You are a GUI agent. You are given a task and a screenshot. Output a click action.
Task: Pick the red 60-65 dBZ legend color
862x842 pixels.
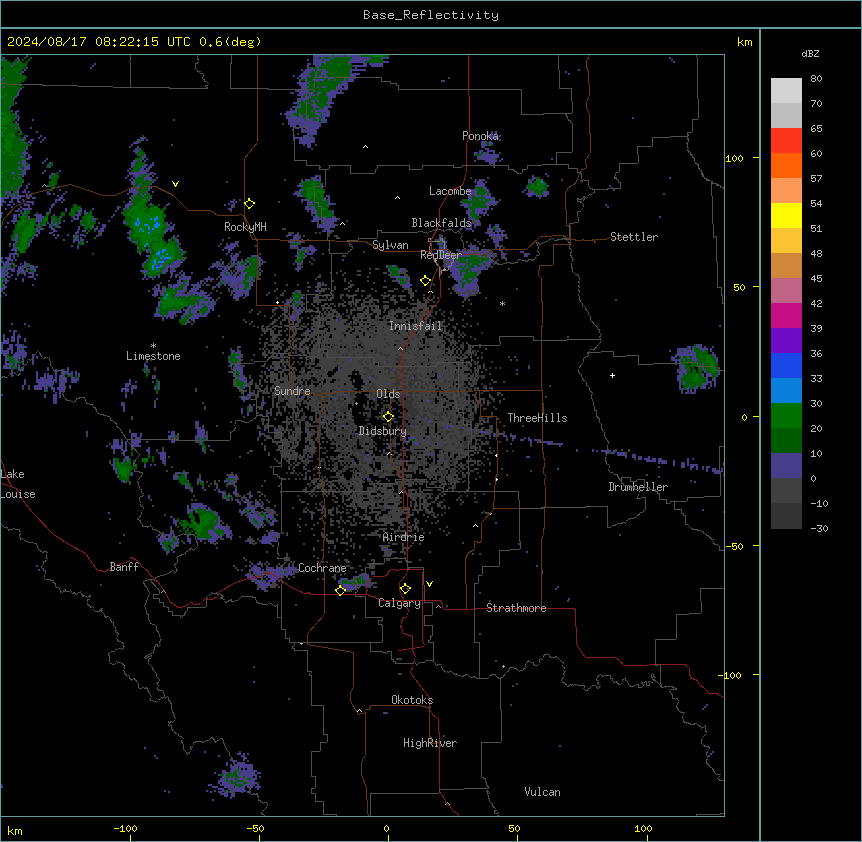click(786, 140)
